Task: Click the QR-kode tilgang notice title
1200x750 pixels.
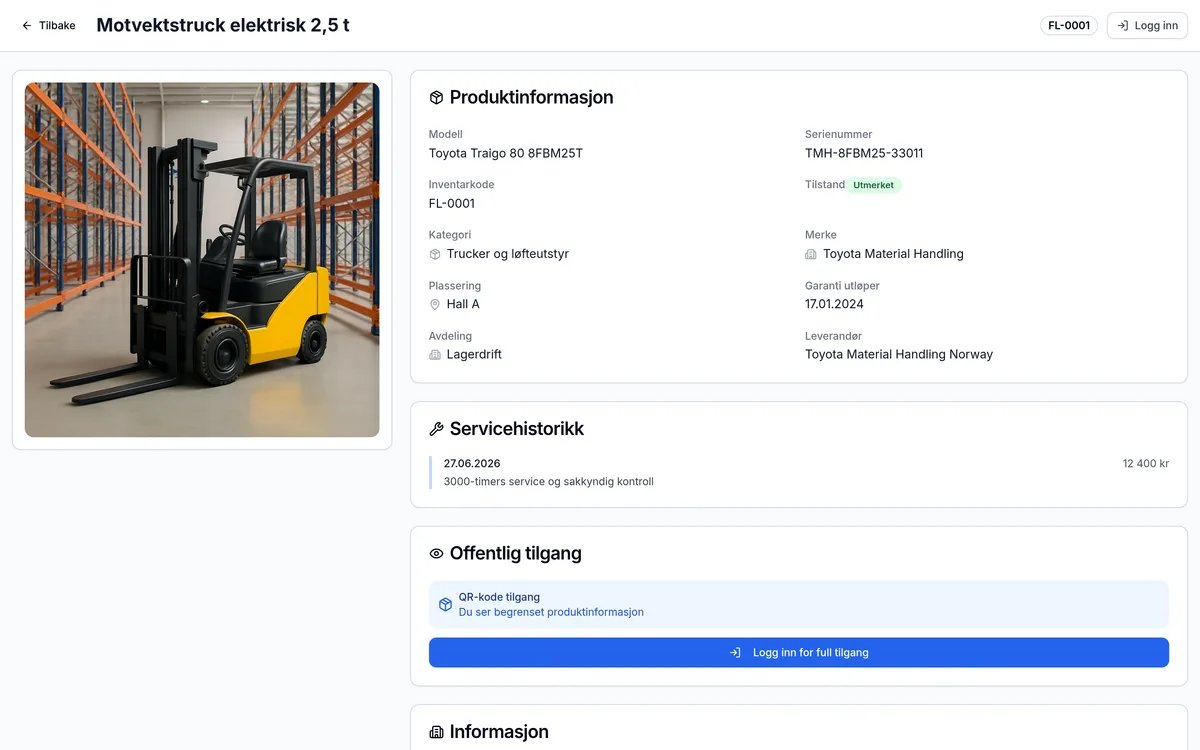Action: 499,597
